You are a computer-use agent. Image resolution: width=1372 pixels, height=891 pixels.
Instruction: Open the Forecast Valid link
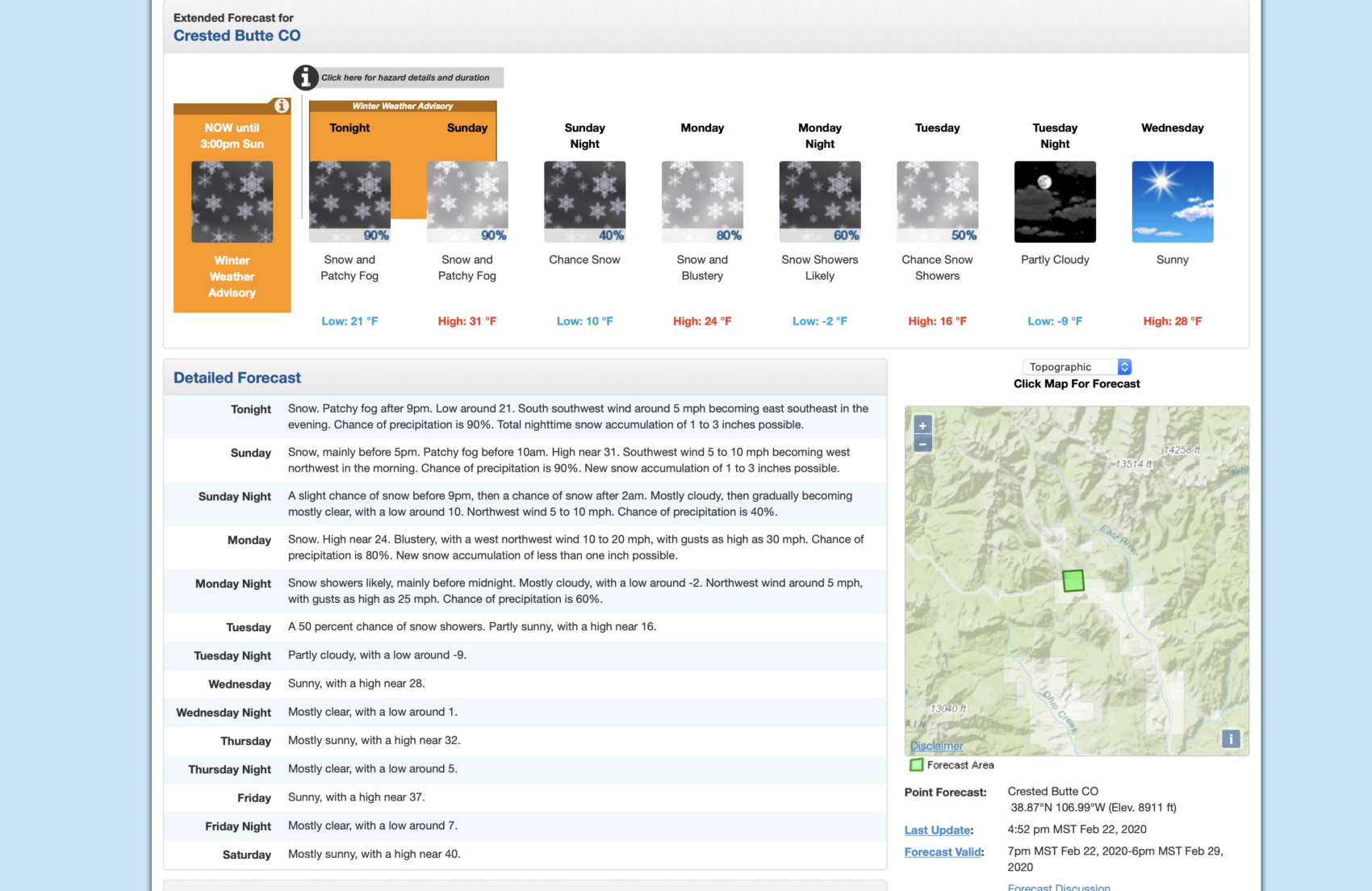(x=943, y=851)
